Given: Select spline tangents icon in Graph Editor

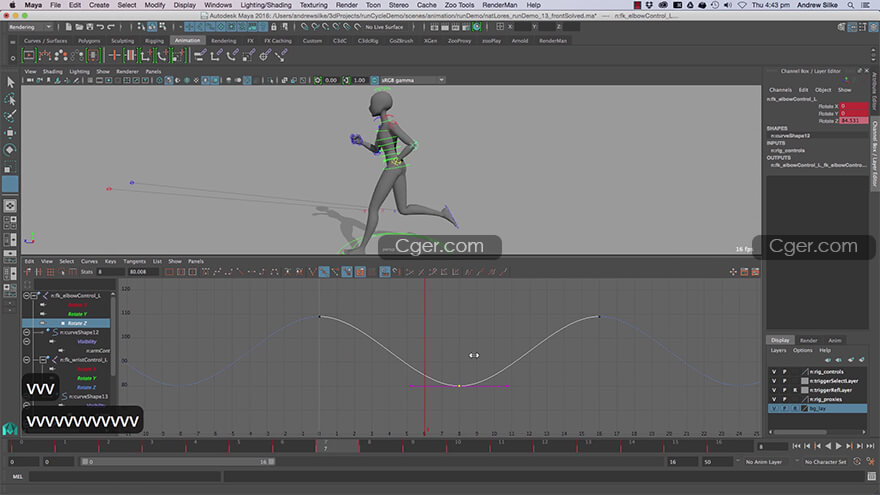Looking at the screenshot, I should click(217, 272).
